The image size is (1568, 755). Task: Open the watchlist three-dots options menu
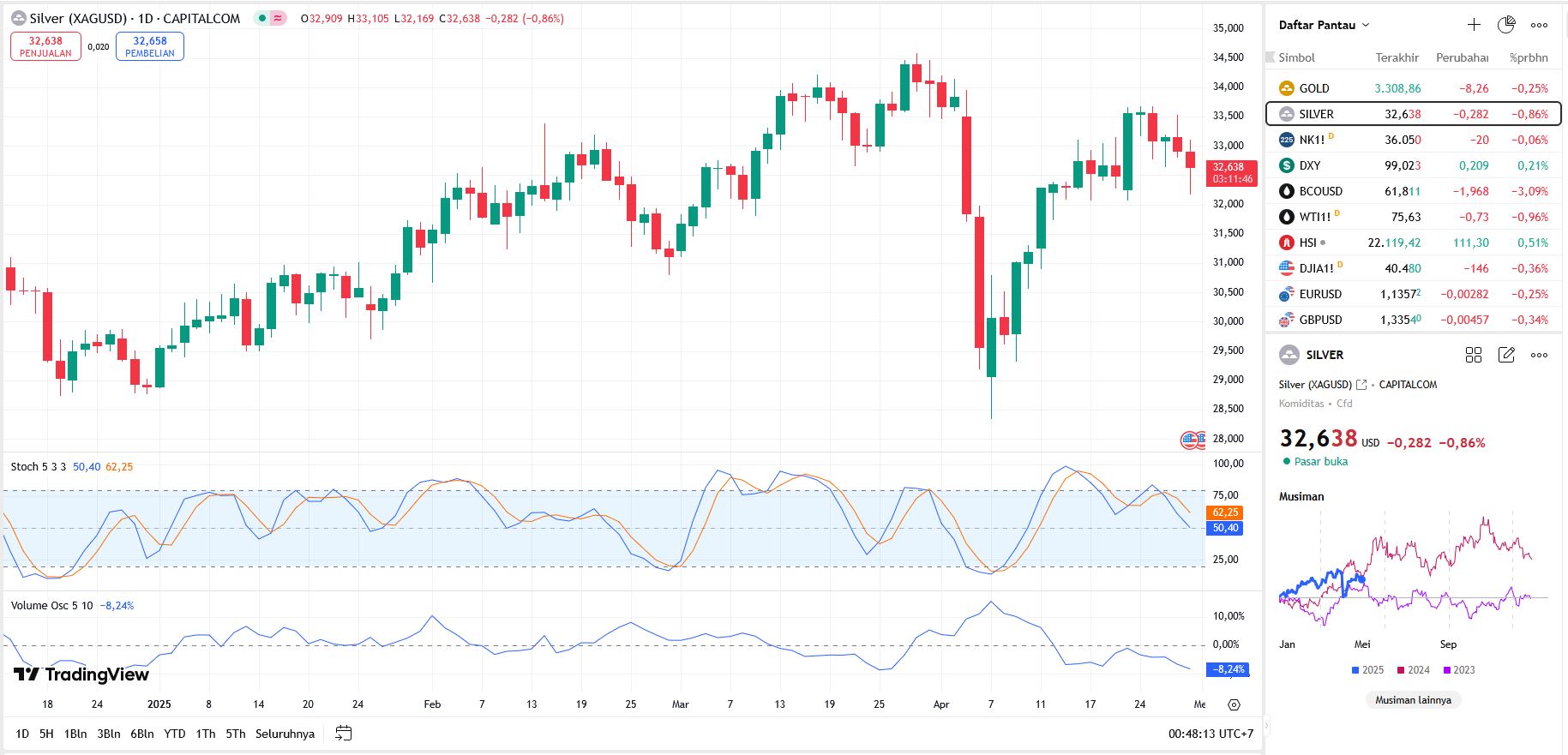coord(1540,25)
